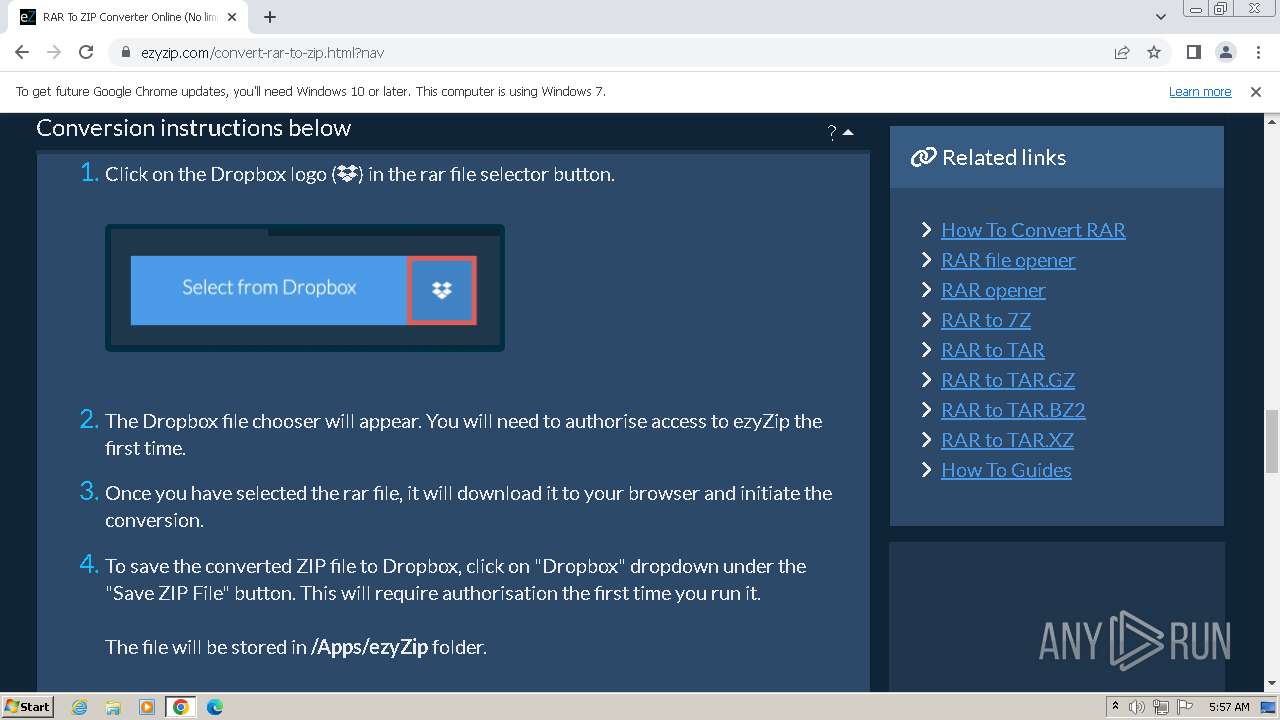Click the Related links chain icon

(923, 157)
